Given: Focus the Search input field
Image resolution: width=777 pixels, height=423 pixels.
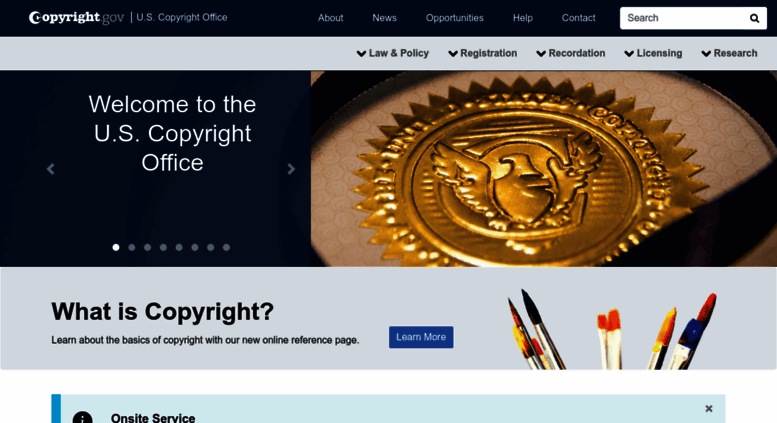Looking at the screenshot, I should point(683,18).
